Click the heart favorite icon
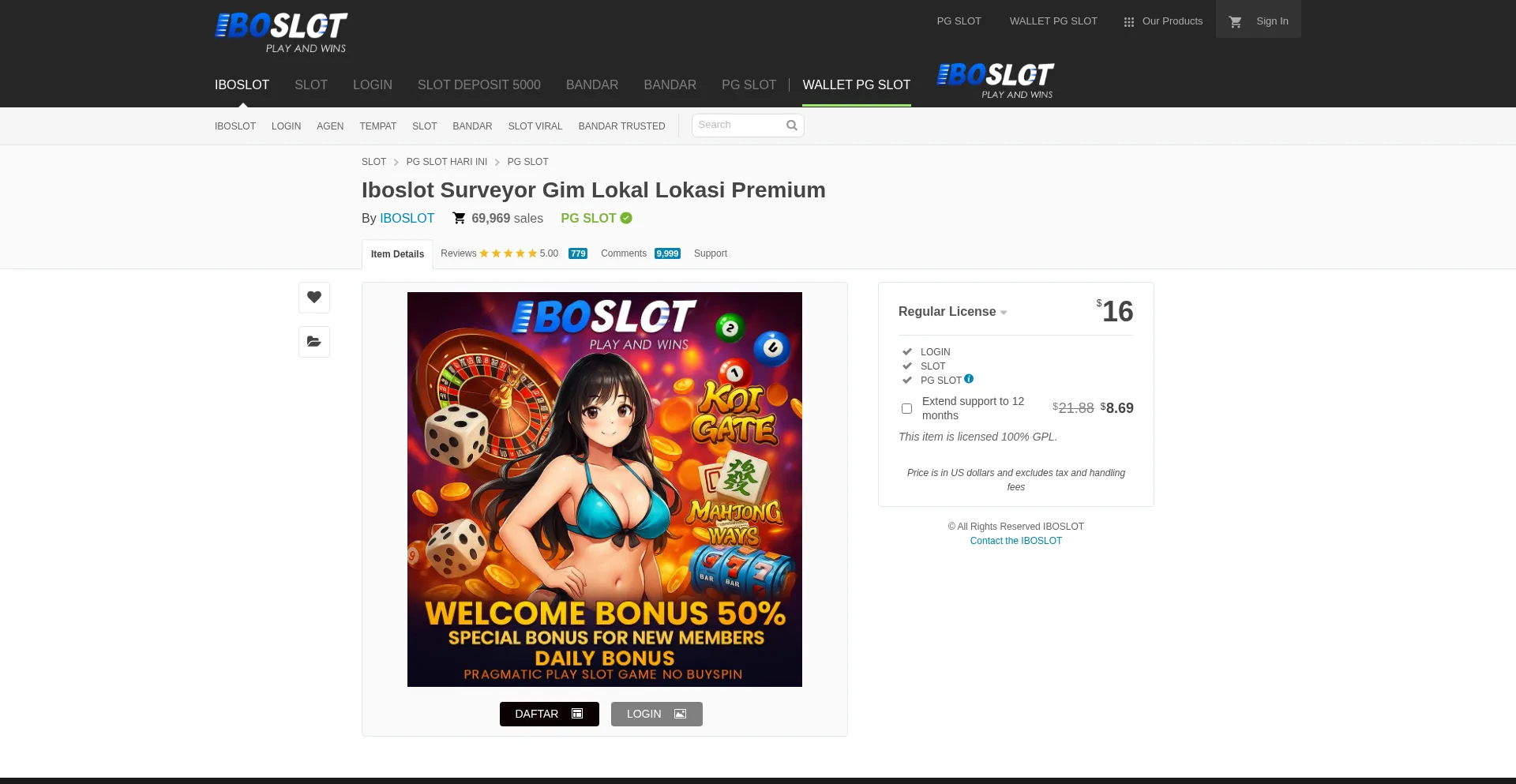Image resolution: width=1516 pixels, height=784 pixels. coord(314,298)
